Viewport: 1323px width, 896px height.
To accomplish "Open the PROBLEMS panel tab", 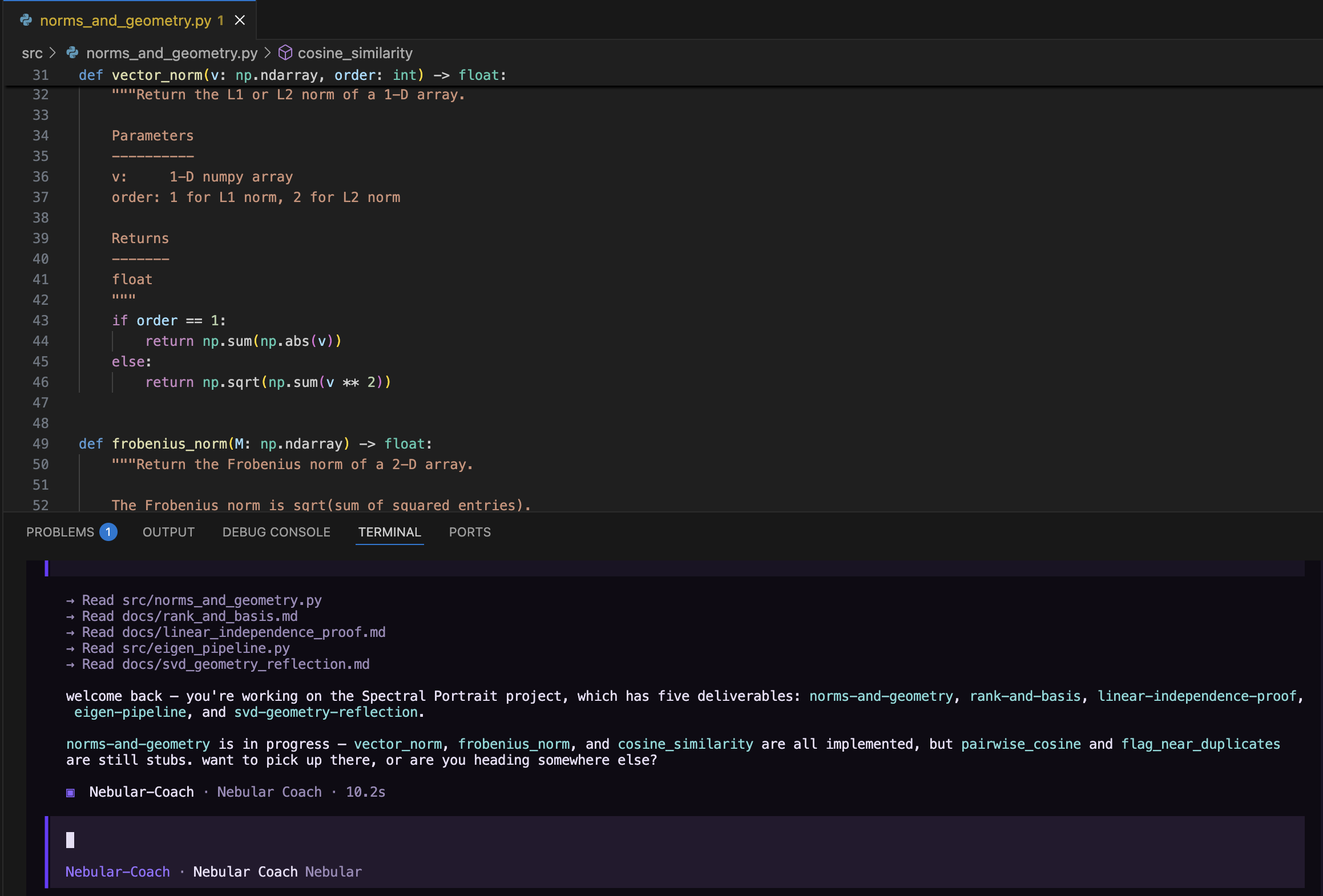I will click(x=60, y=532).
